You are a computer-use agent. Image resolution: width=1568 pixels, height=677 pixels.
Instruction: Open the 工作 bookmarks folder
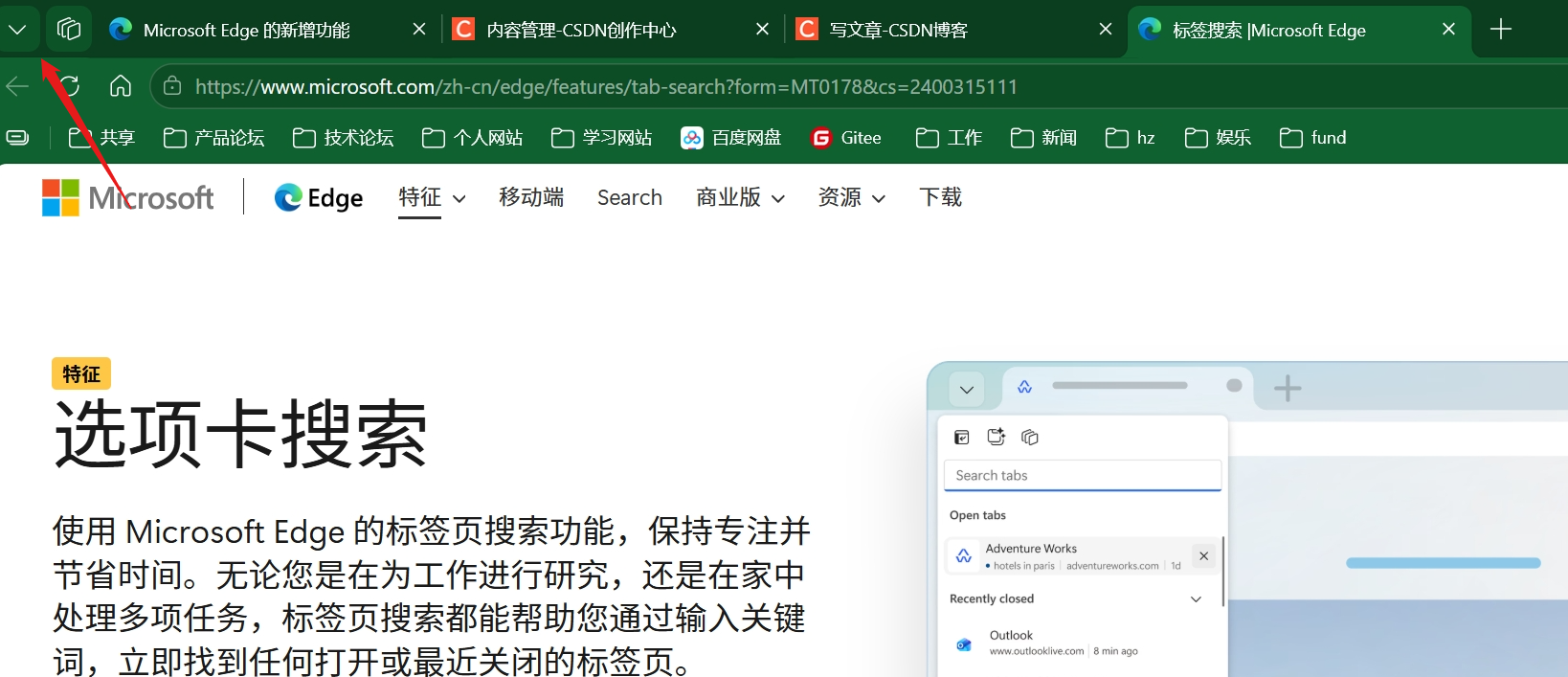coord(949,138)
